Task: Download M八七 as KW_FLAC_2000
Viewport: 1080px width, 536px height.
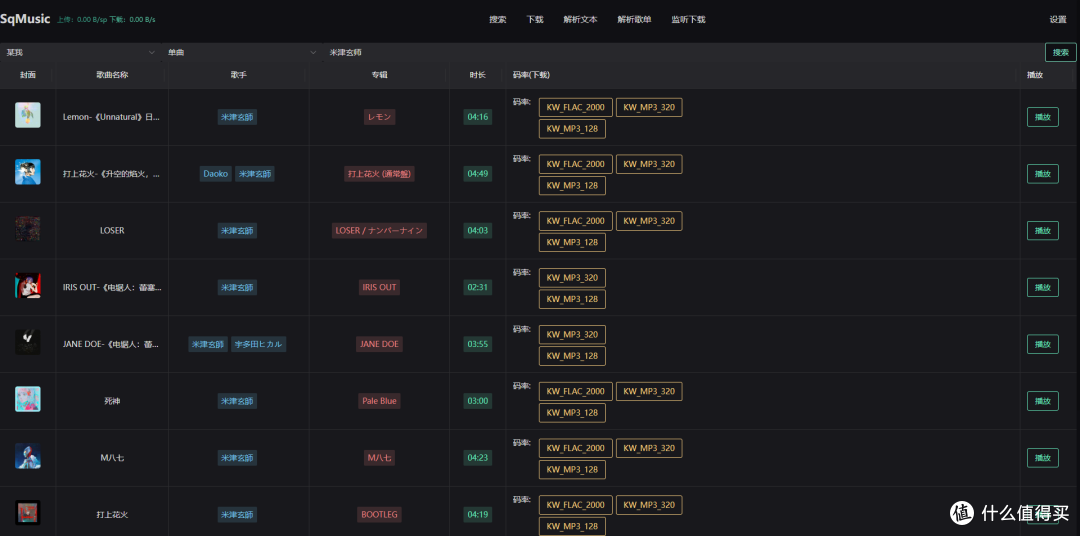Action: point(575,448)
